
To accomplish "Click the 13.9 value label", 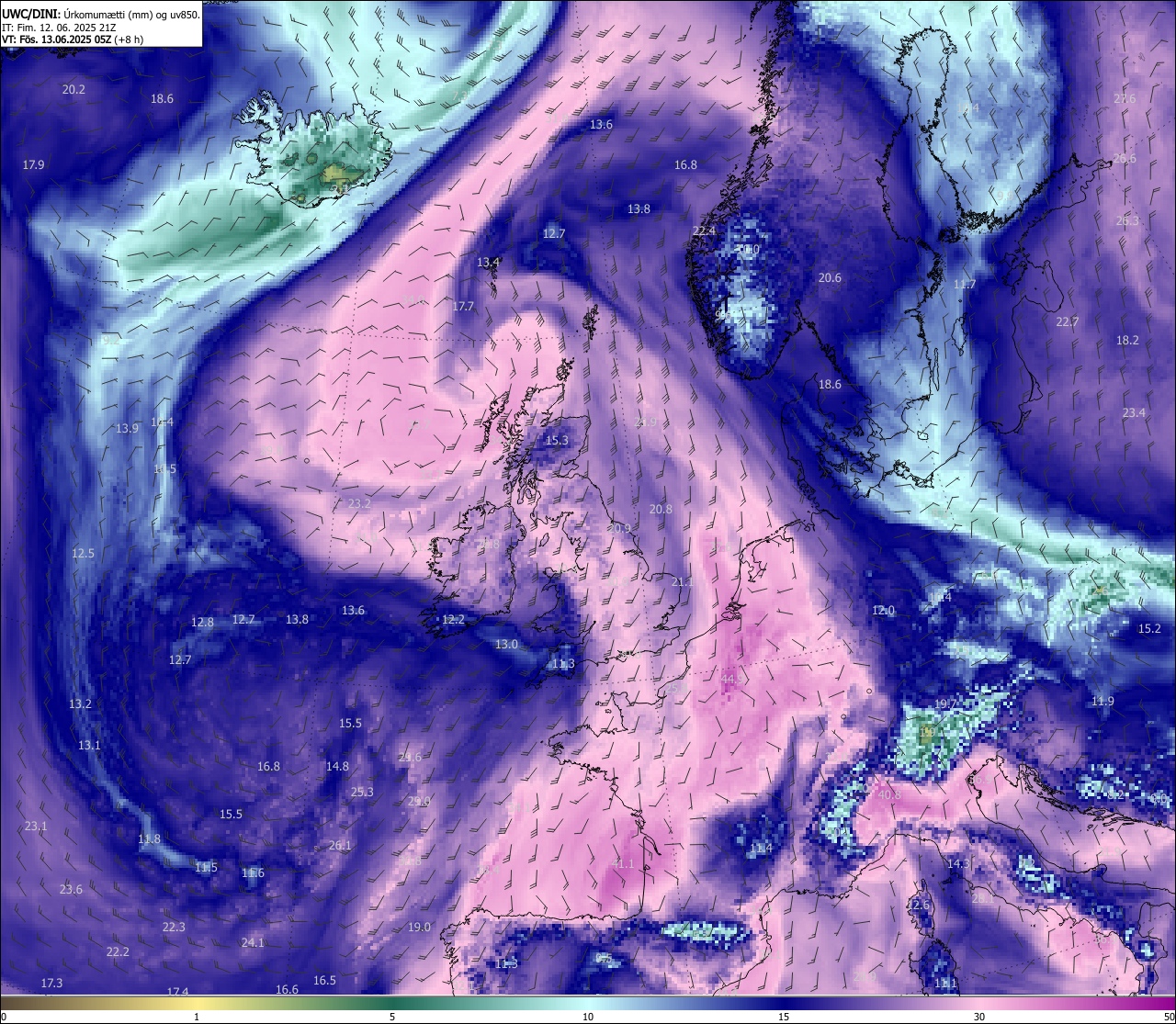I will click(127, 428).
